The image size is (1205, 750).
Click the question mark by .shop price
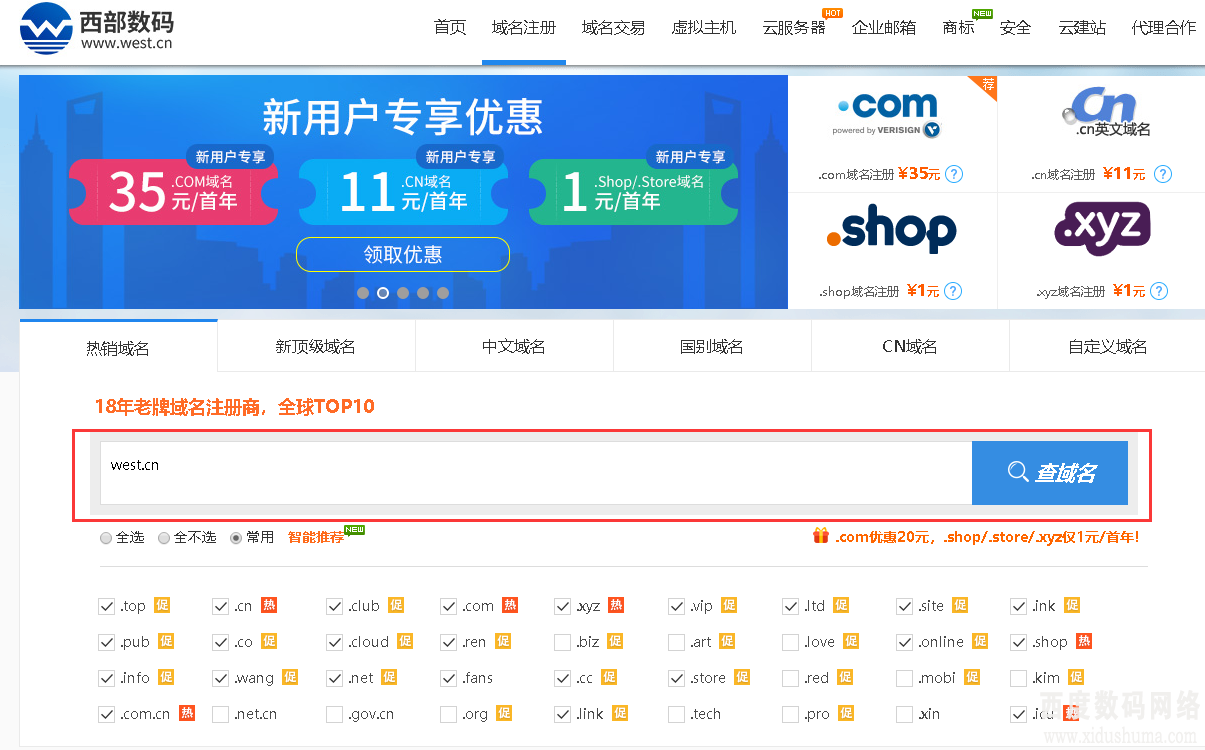point(953,291)
